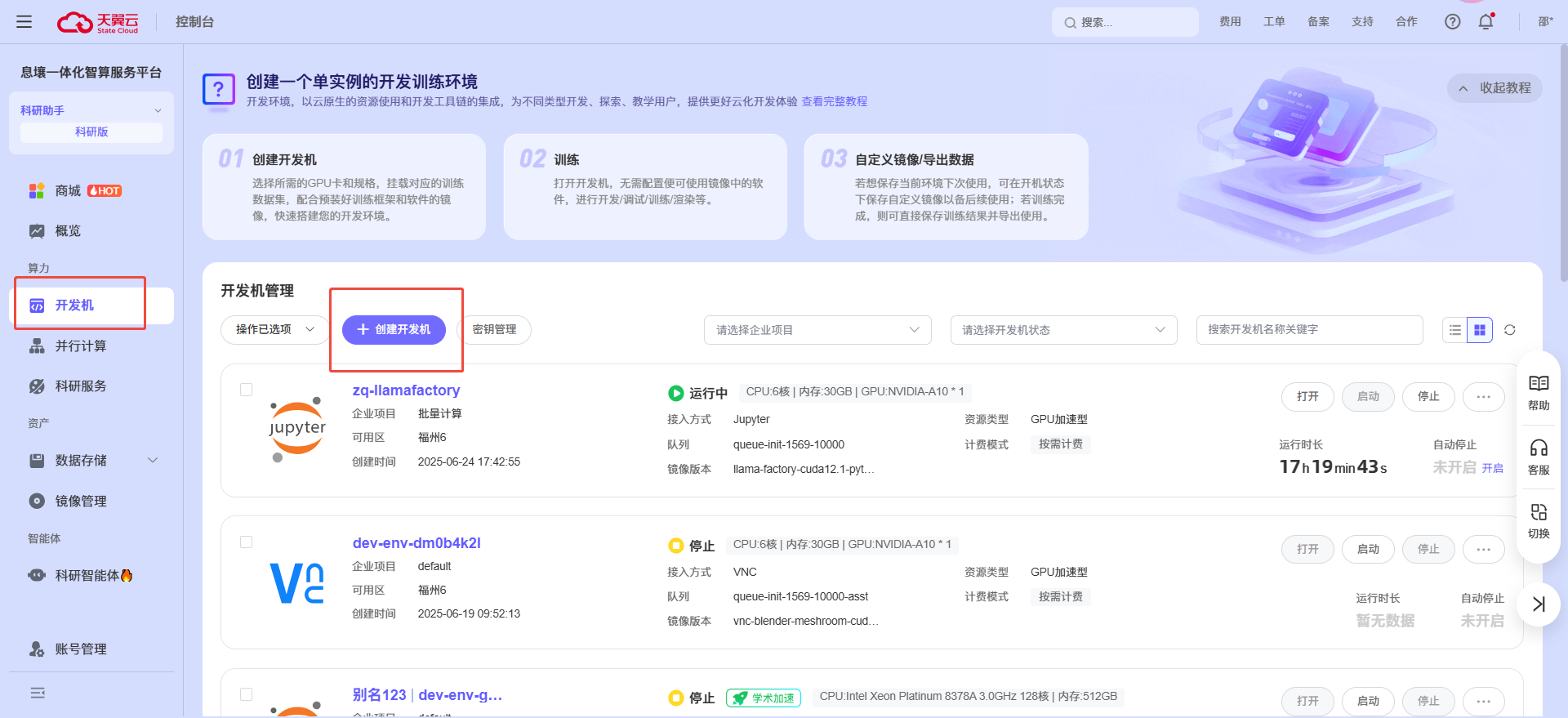Click the Jupyter logo of zq-llamafactory
Image resolution: width=1568 pixels, height=718 pixels.
pyautogui.click(x=297, y=429)
